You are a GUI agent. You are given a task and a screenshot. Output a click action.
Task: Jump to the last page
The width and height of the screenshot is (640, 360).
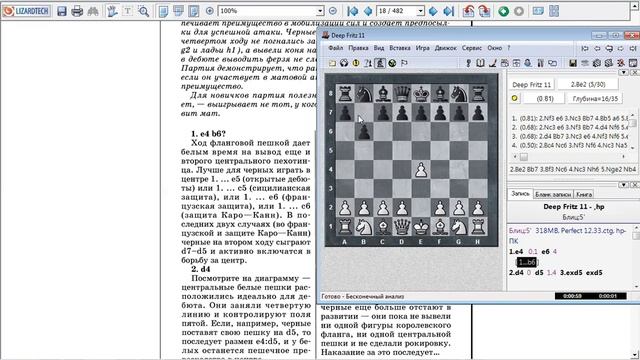(x=449, y=11)
